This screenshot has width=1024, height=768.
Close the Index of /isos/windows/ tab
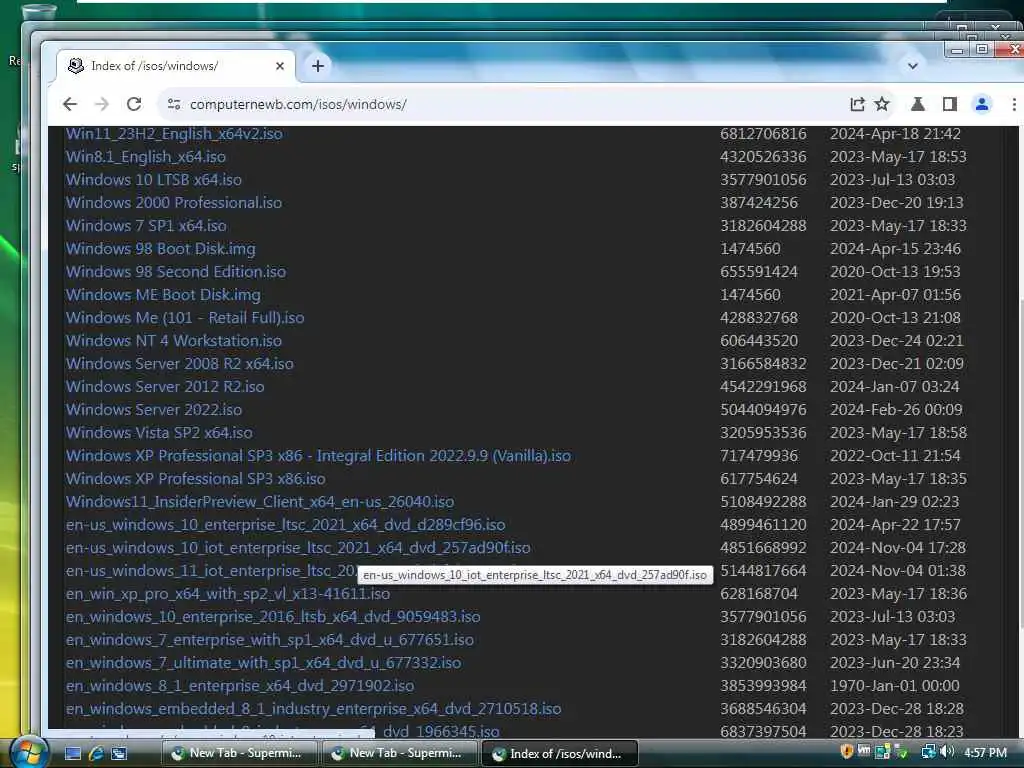click(x=280, y=66)
